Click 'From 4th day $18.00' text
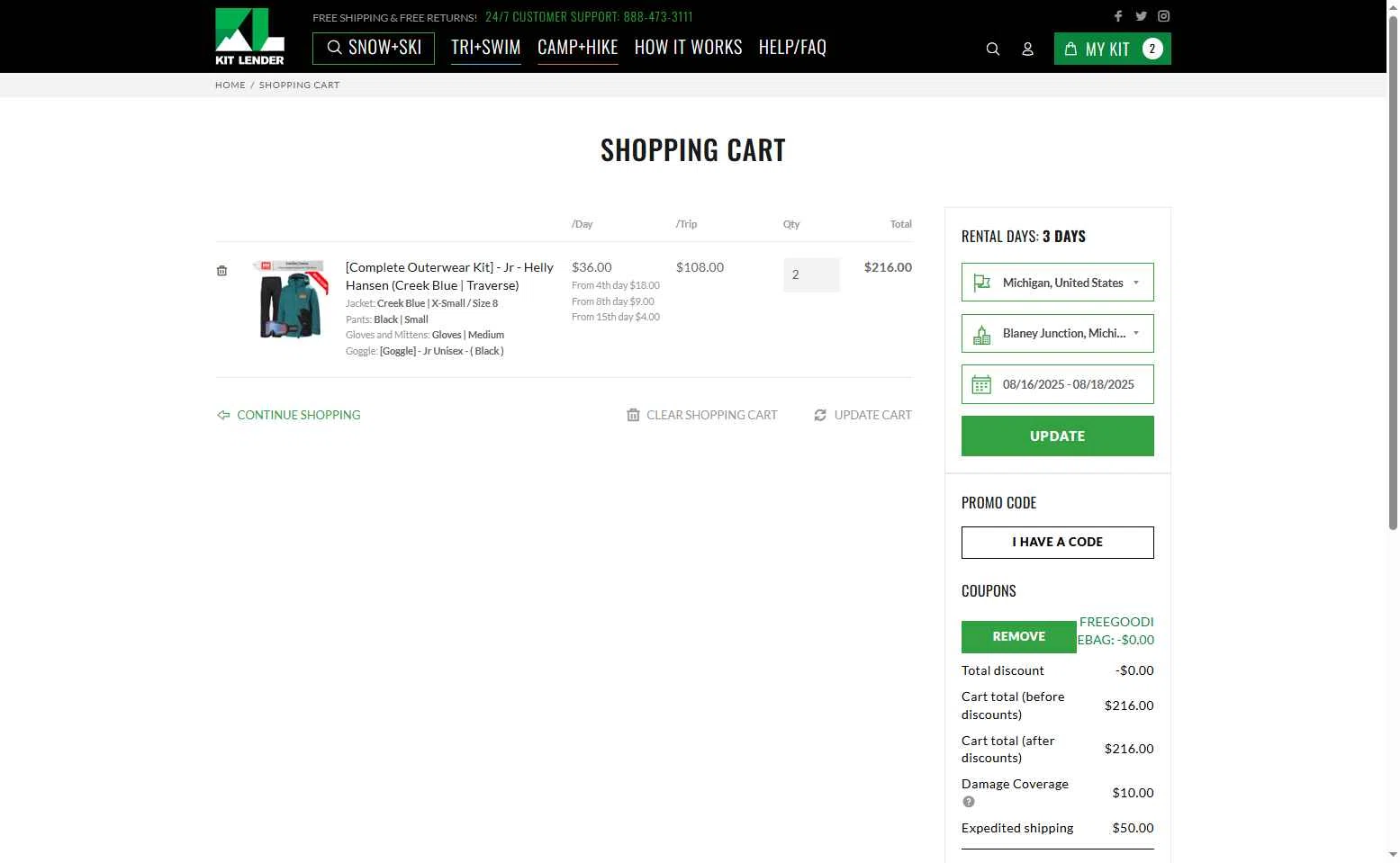Viewport: 1400px width, 863px height. coord(616,285)
